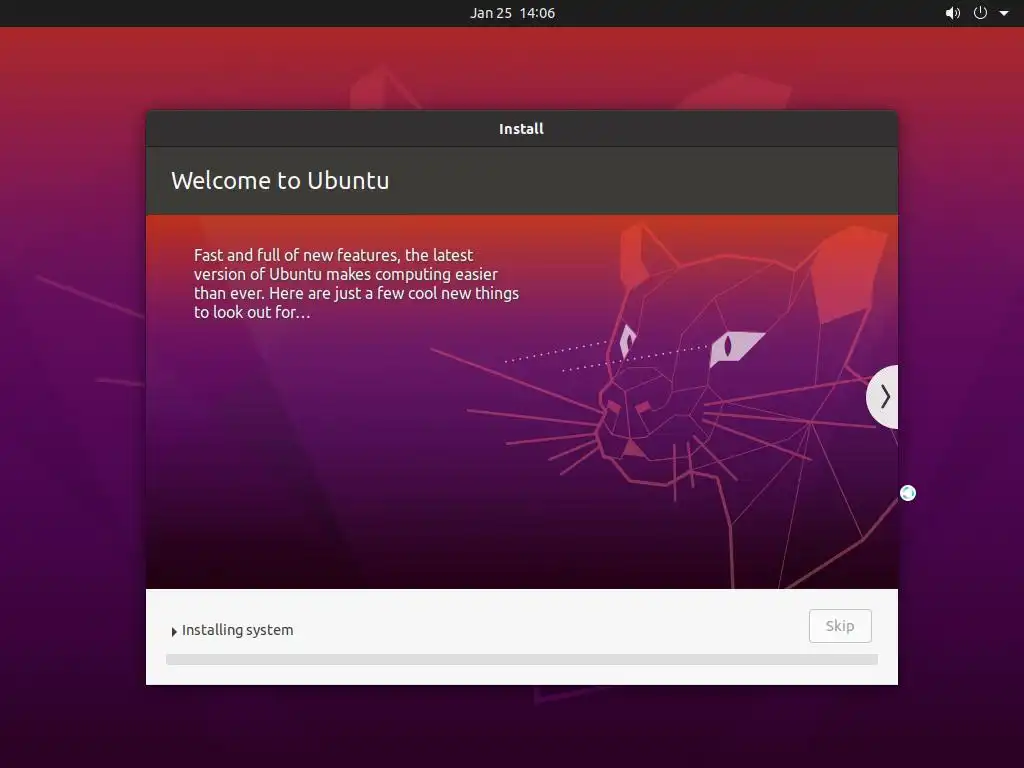Skip the current installation step

pos(840,626)
